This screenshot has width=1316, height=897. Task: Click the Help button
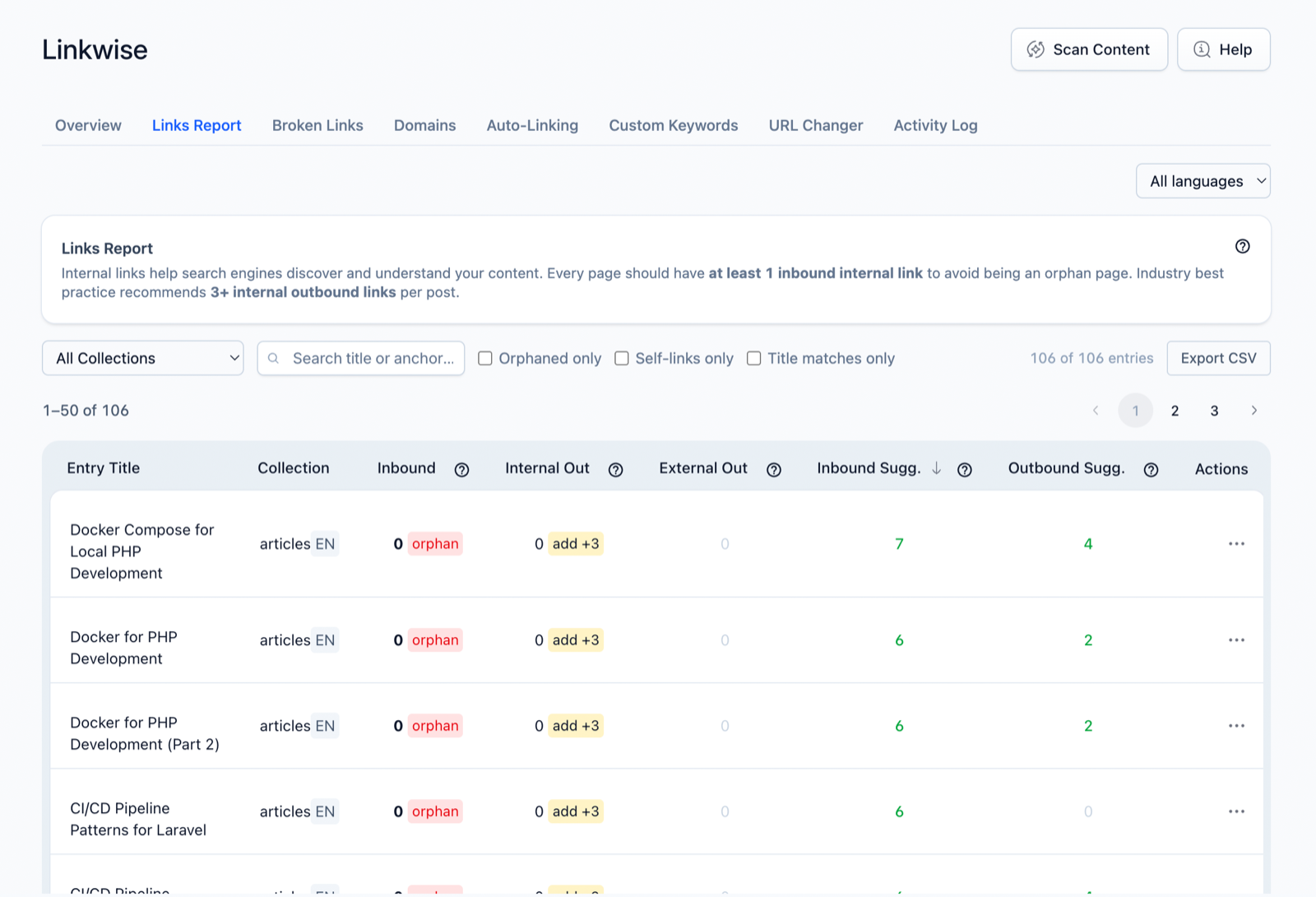pyautogui.click(x=1223, y=49)
